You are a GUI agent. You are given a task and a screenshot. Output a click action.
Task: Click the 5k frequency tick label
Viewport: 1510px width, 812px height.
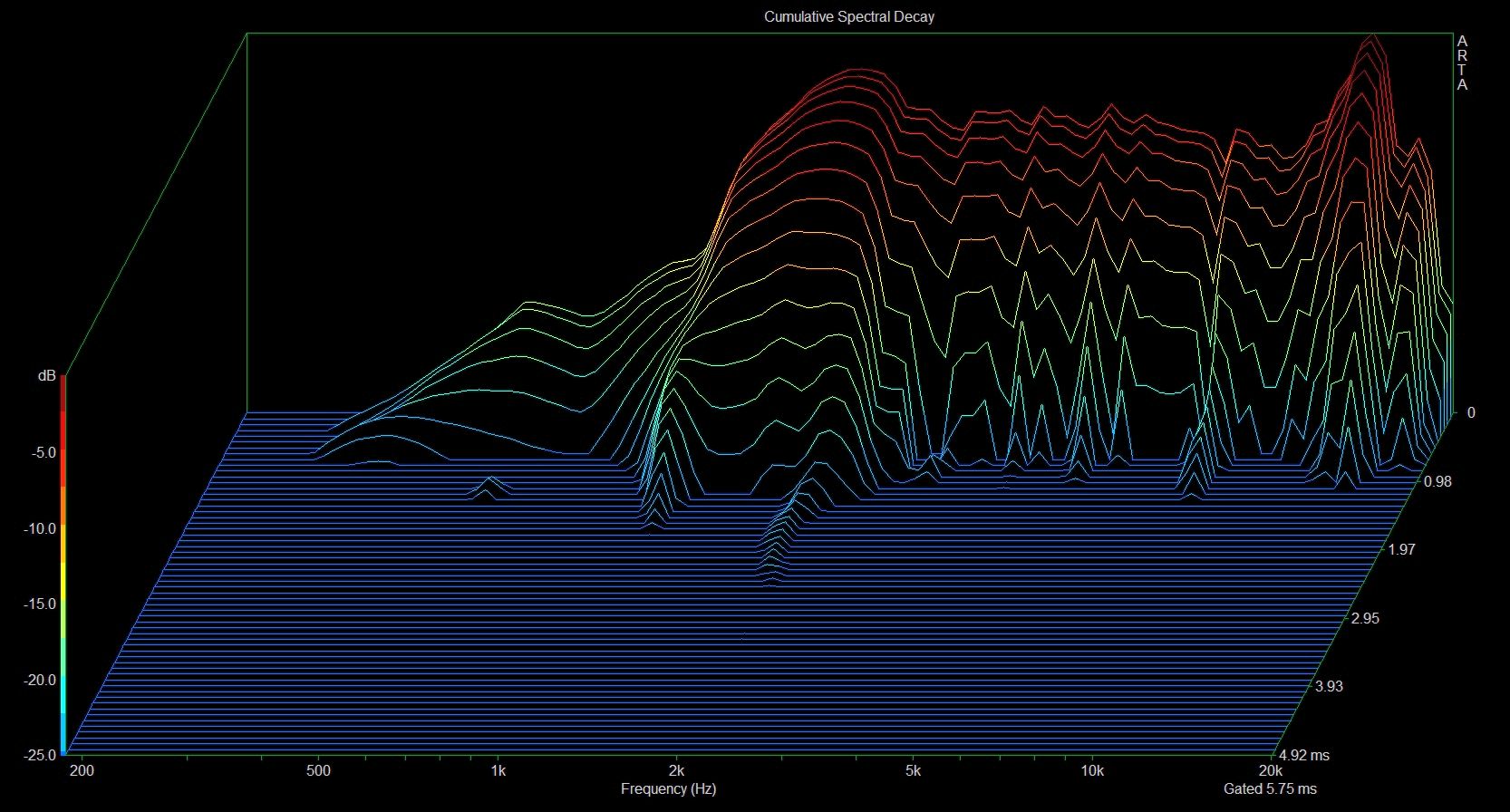click(x=913, y=770)
